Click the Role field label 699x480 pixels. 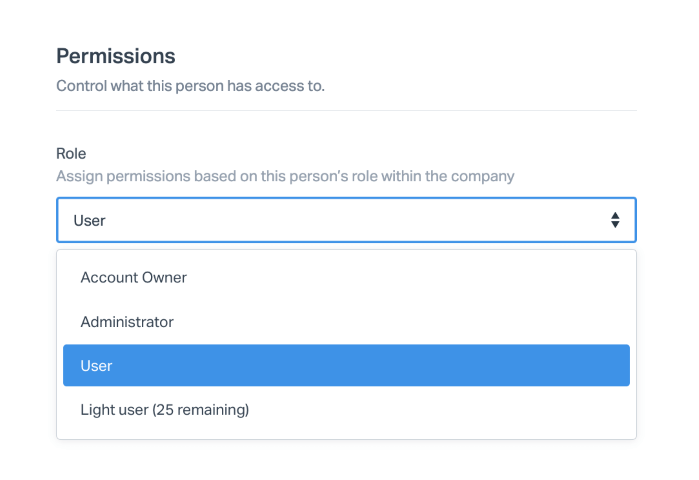click(71, 154)
